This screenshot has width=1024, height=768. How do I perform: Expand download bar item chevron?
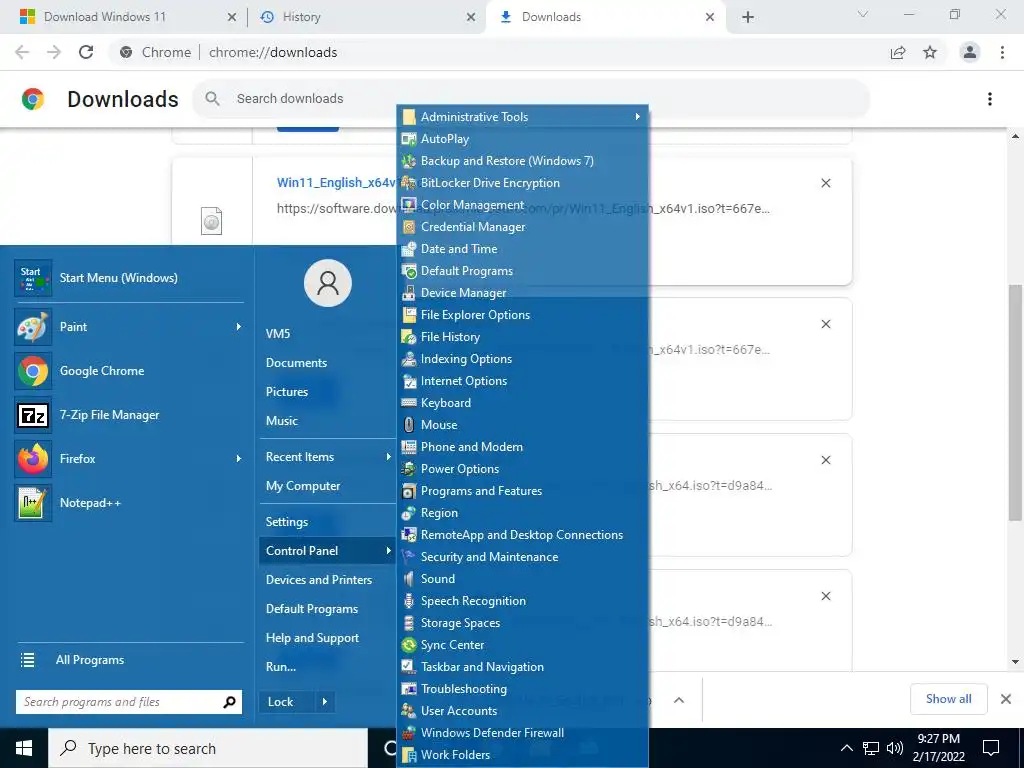[x=679, y=700]
